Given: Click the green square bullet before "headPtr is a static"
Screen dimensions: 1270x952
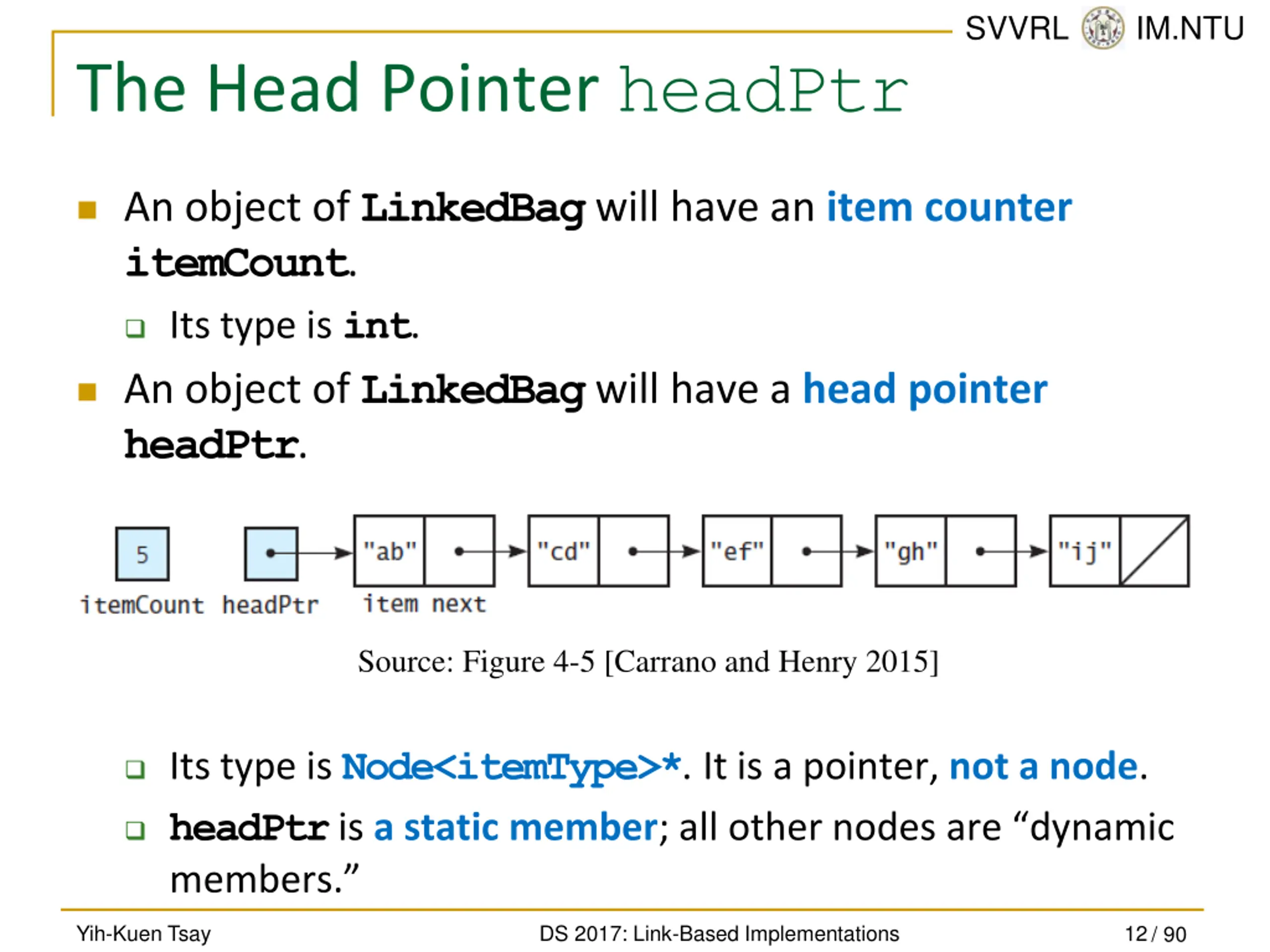Looking at the screenshot, I should tap(135, 830).
